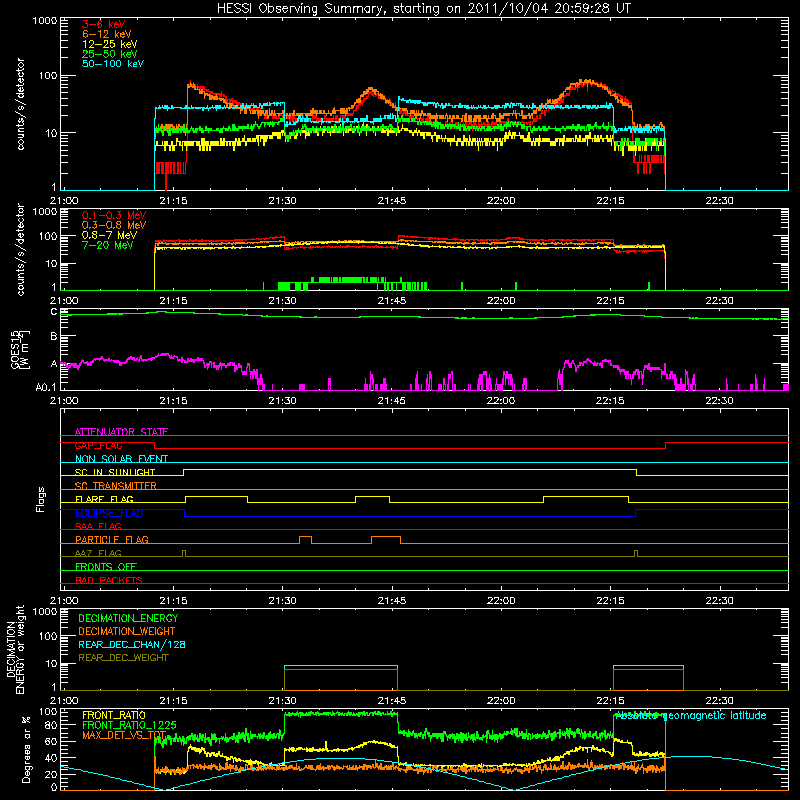800x800 pixels.
Task: Select the ATTENUATOR_STATE flag label
Action: click(x=121, y=432)
